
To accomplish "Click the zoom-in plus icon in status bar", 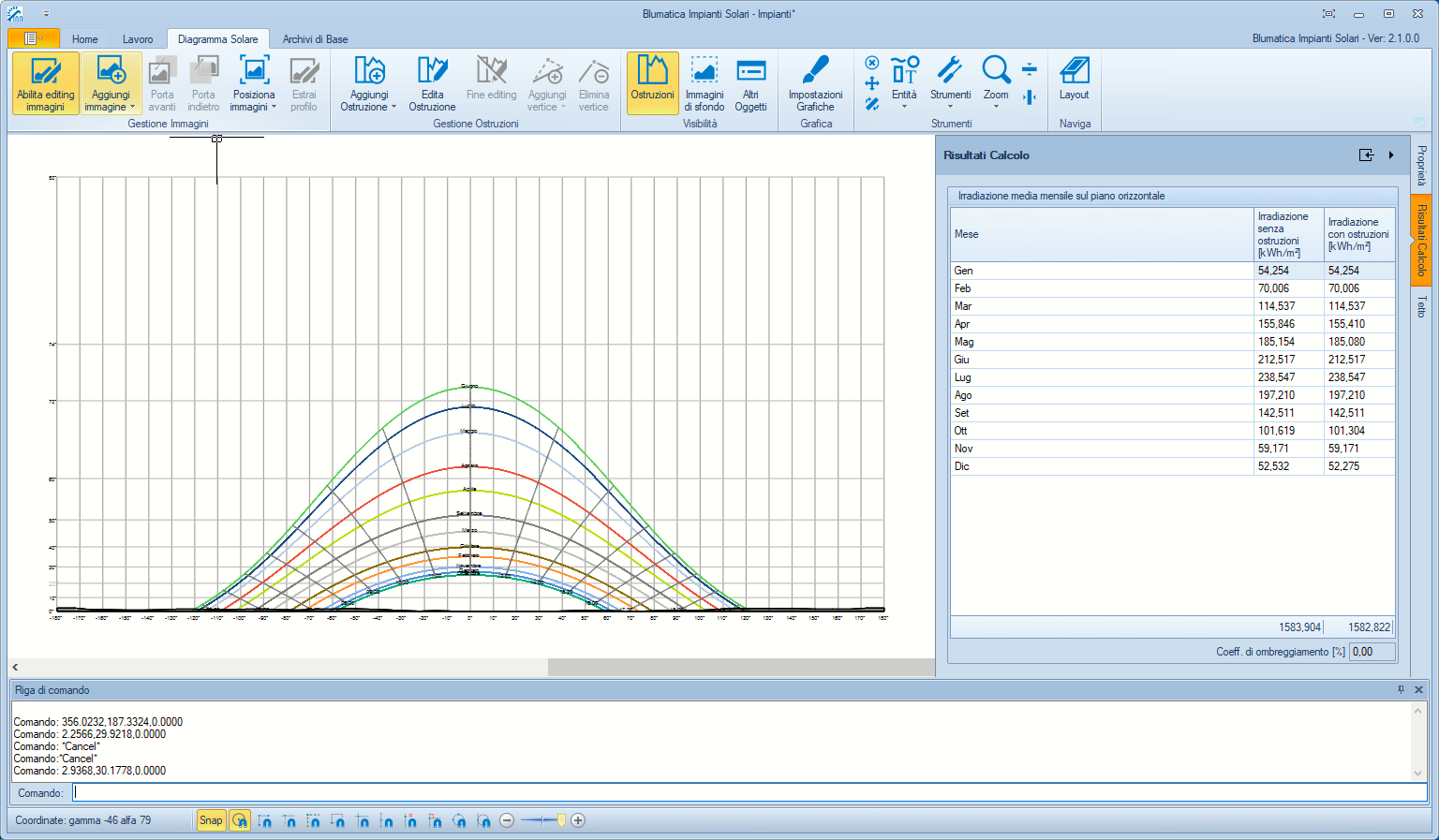I will click(x=578, y=820).
